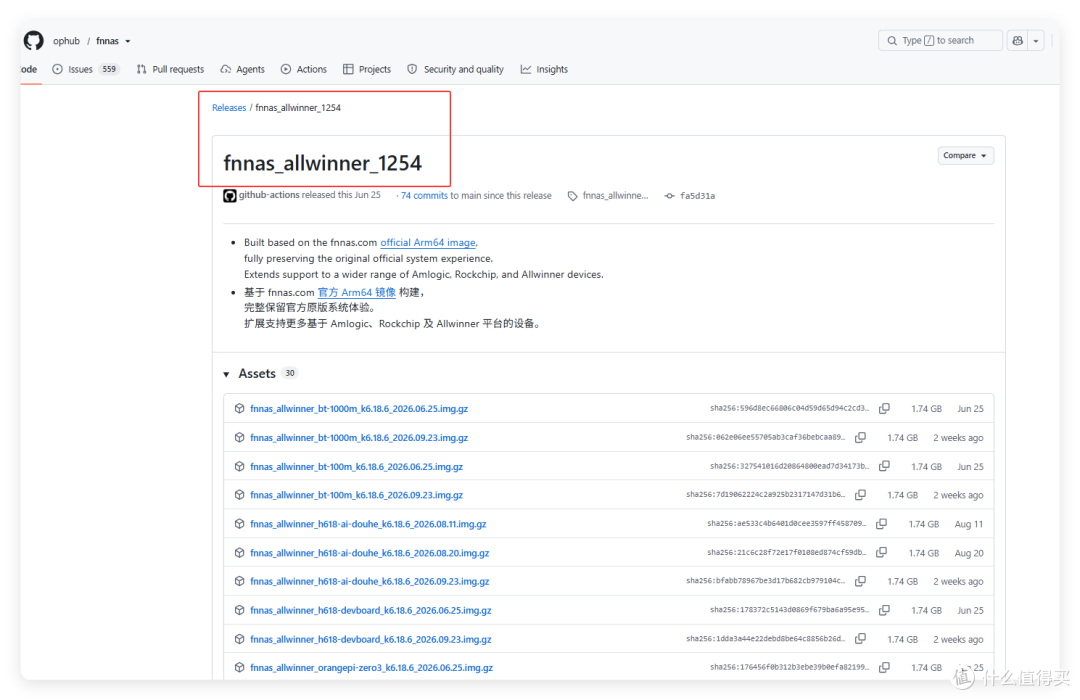
Task: Click package icon for bt-100m 2026.09.23
Action: point(239,495)
